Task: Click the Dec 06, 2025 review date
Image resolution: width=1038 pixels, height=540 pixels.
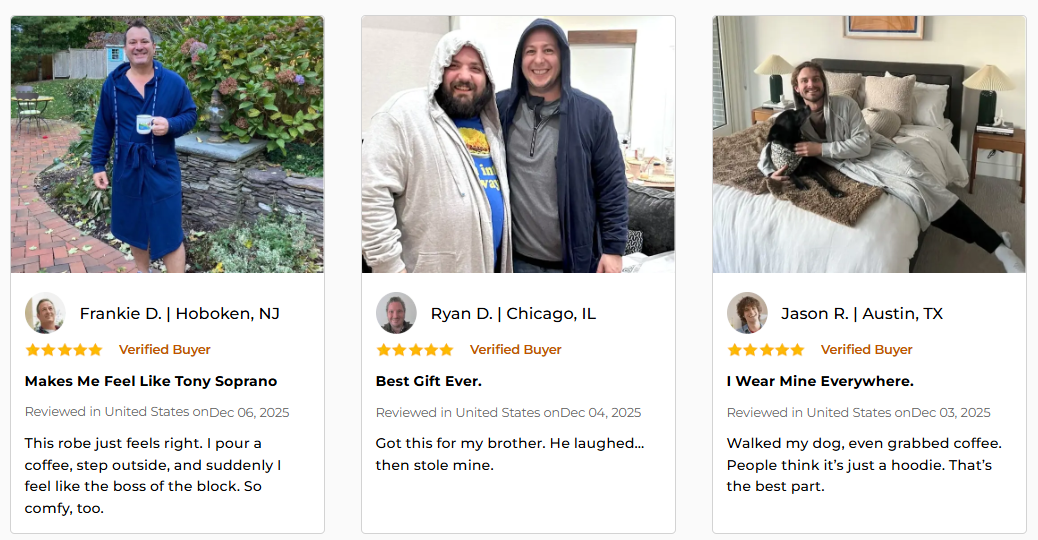Action: 250,412
